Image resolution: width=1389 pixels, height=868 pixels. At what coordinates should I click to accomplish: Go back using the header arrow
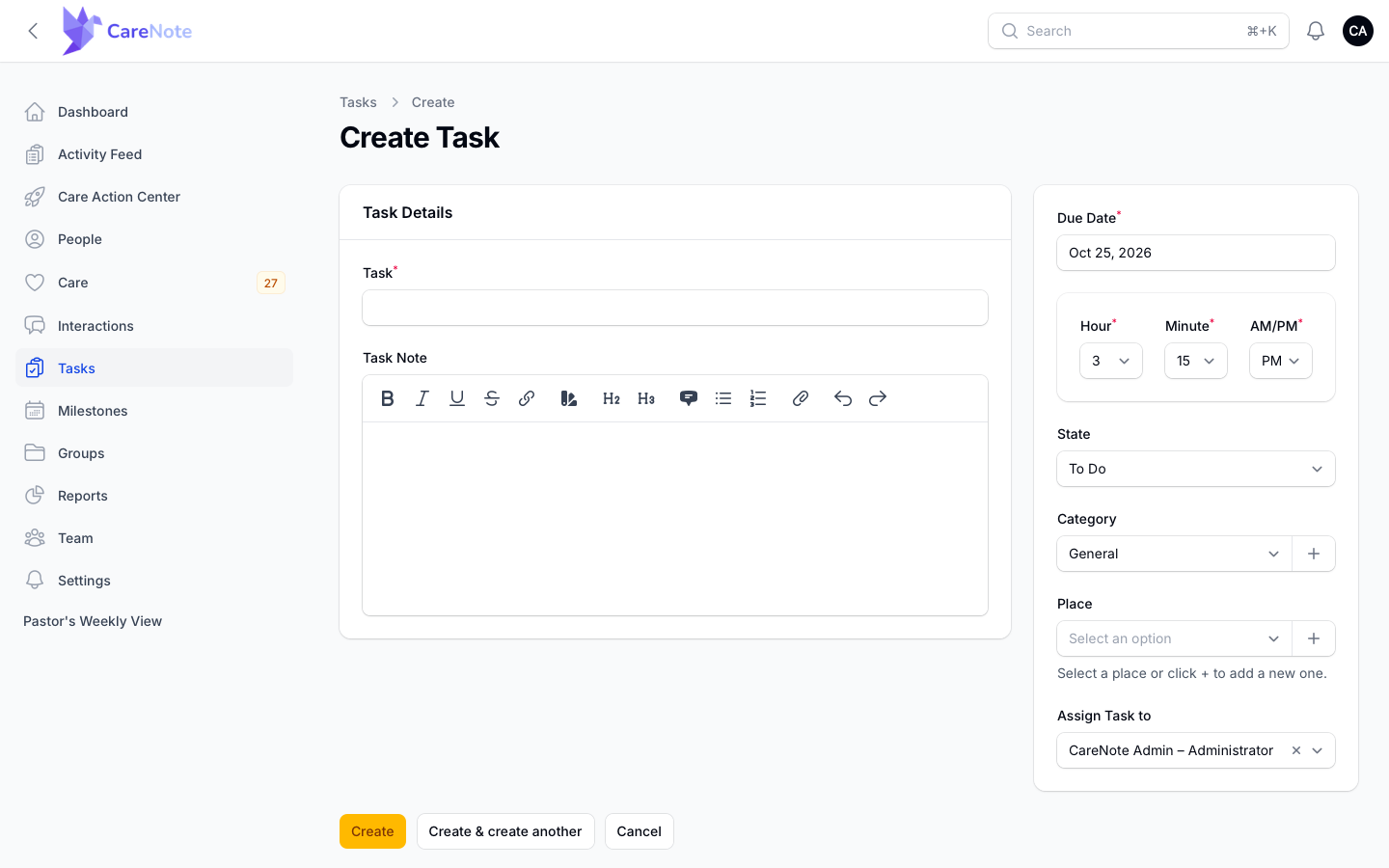click(34, 31)
